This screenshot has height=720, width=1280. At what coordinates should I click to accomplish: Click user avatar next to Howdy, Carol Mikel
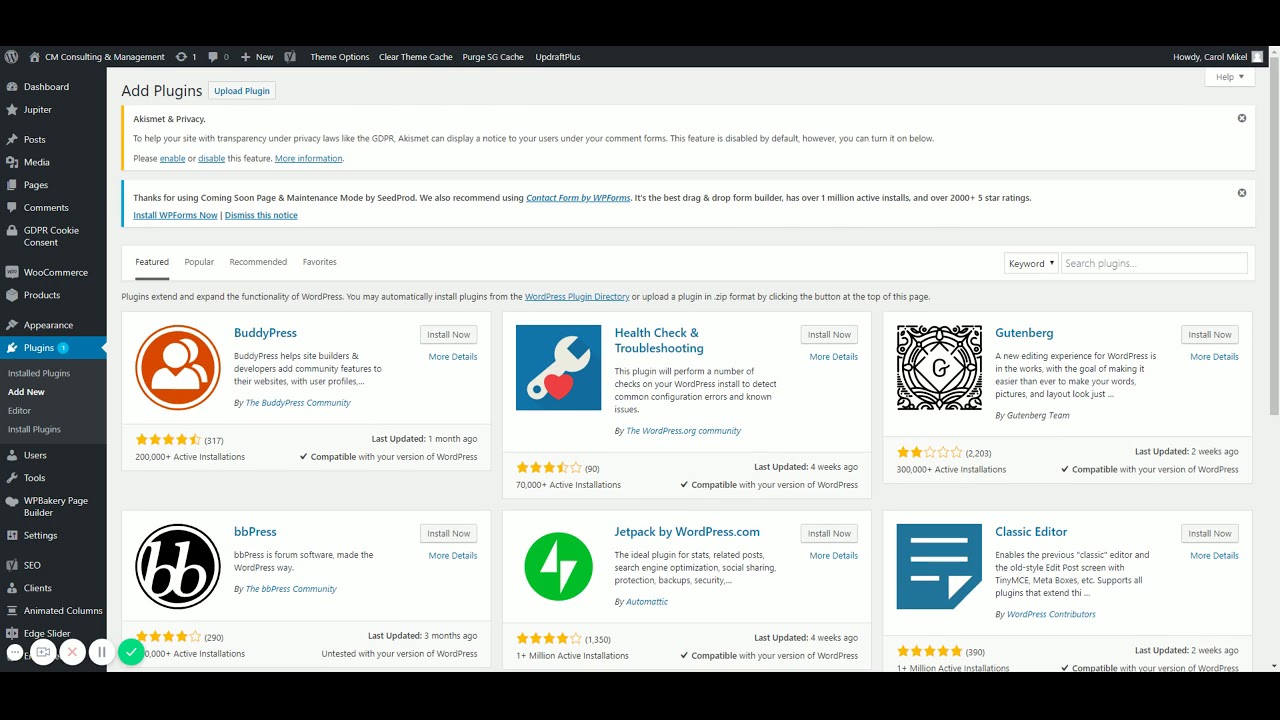[x=1257, y=57]
